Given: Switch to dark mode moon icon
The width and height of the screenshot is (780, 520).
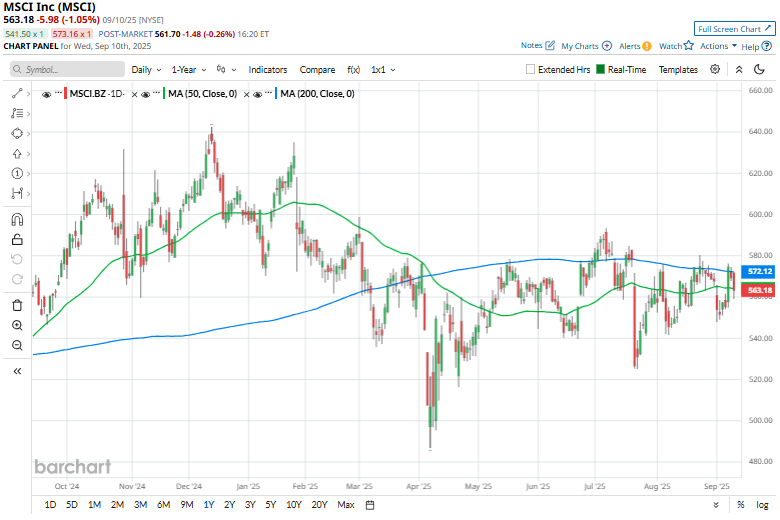Looking at the screenshot, I should [x=759, y=69].
